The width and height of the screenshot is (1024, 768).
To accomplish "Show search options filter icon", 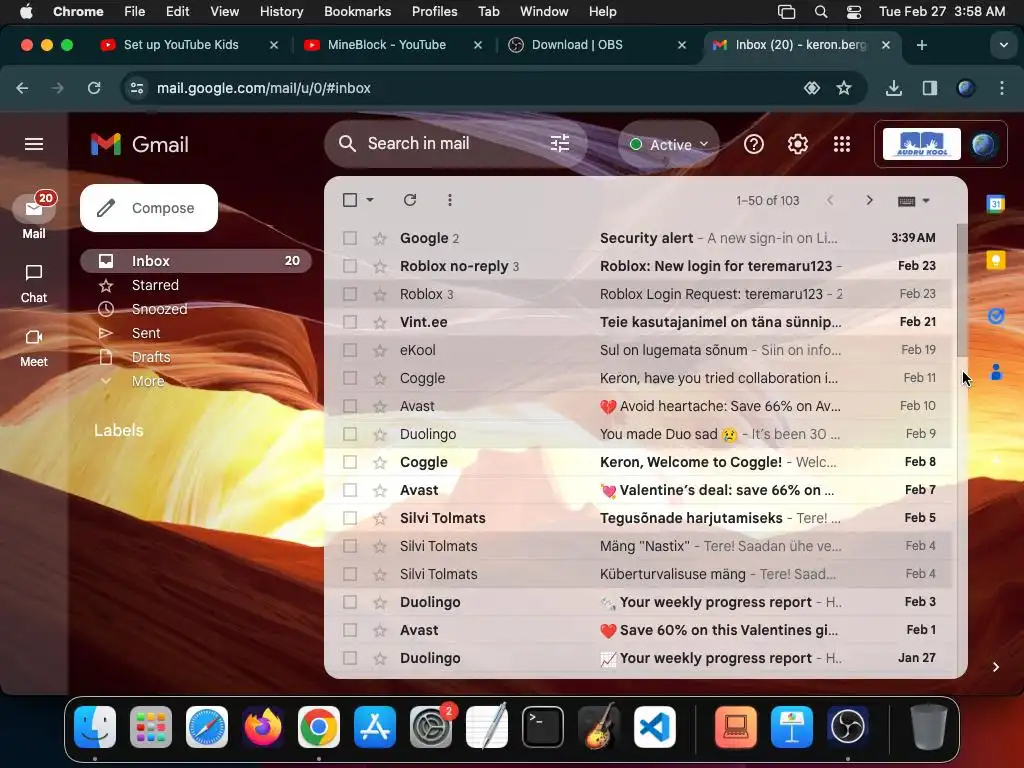I will pos(560,144).
